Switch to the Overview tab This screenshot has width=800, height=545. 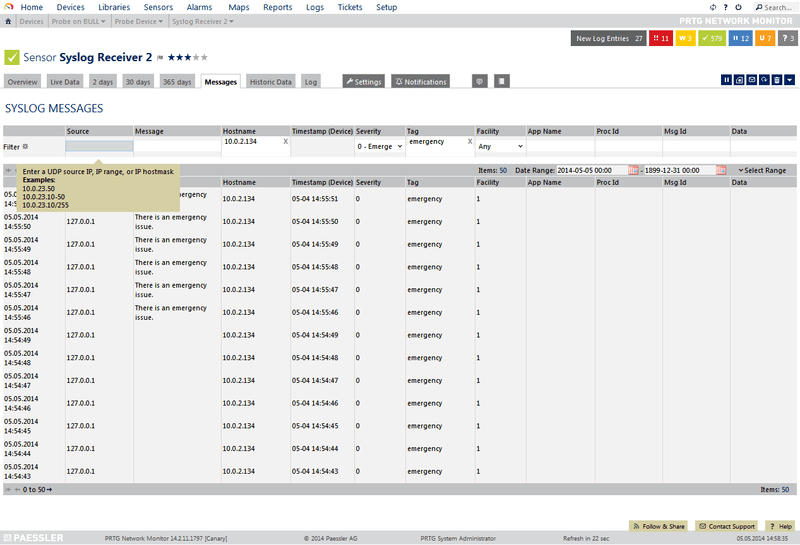click(x=22, y=82)
